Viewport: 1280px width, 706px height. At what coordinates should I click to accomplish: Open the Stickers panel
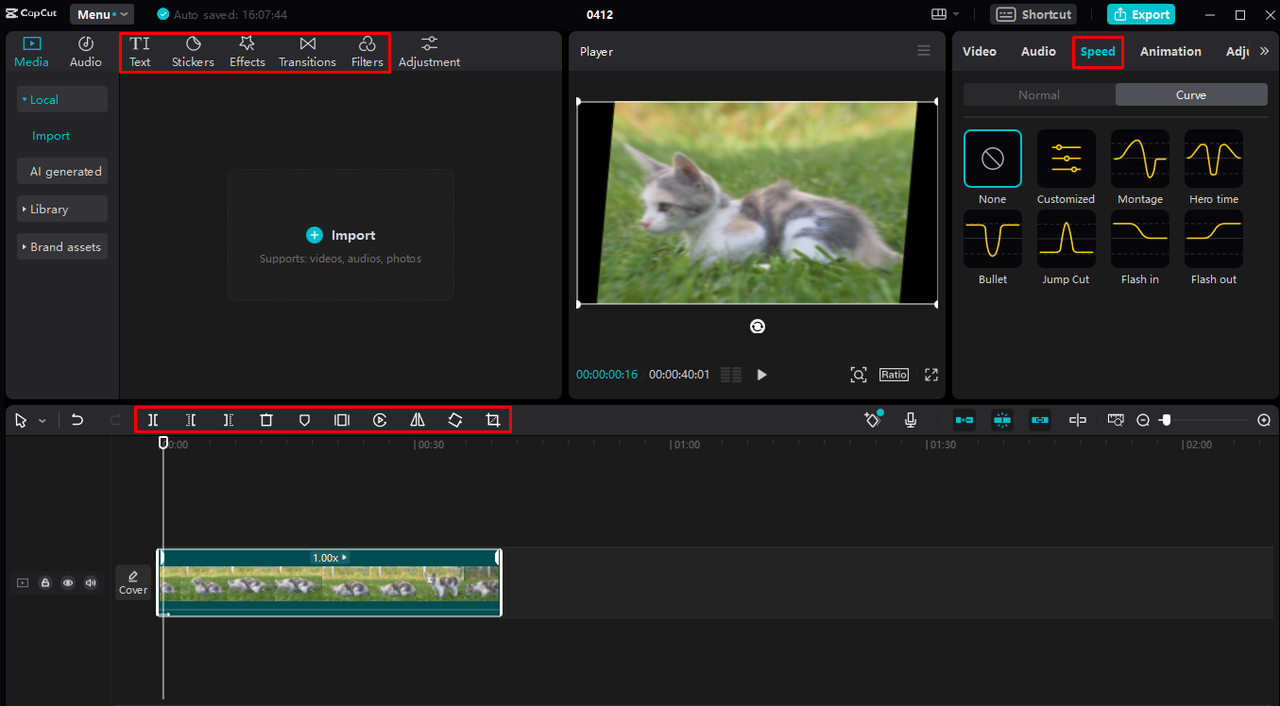(x=193, y=52)
